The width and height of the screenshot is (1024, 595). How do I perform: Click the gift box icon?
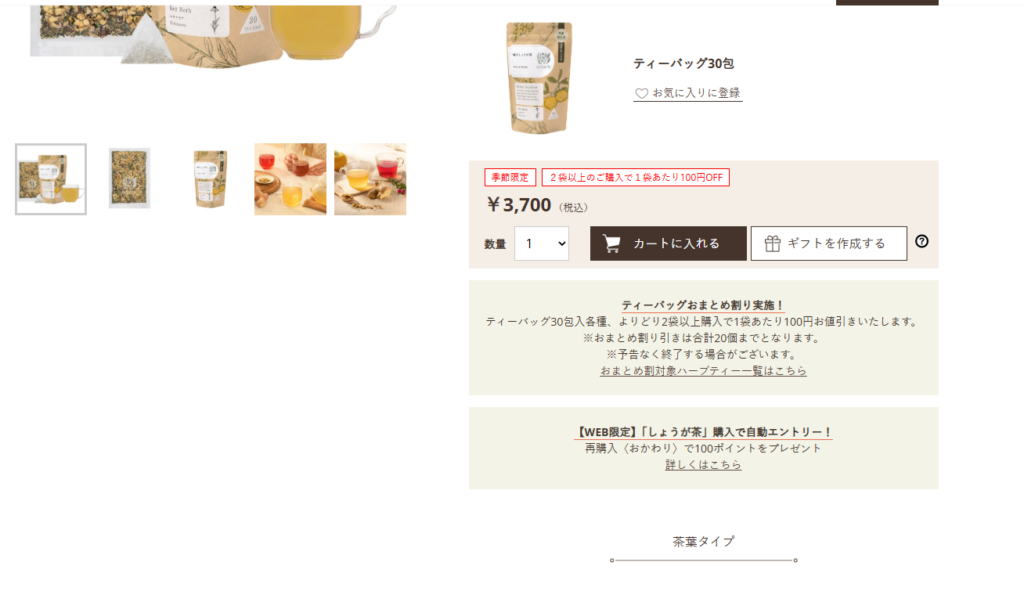(x=773, y=244)
